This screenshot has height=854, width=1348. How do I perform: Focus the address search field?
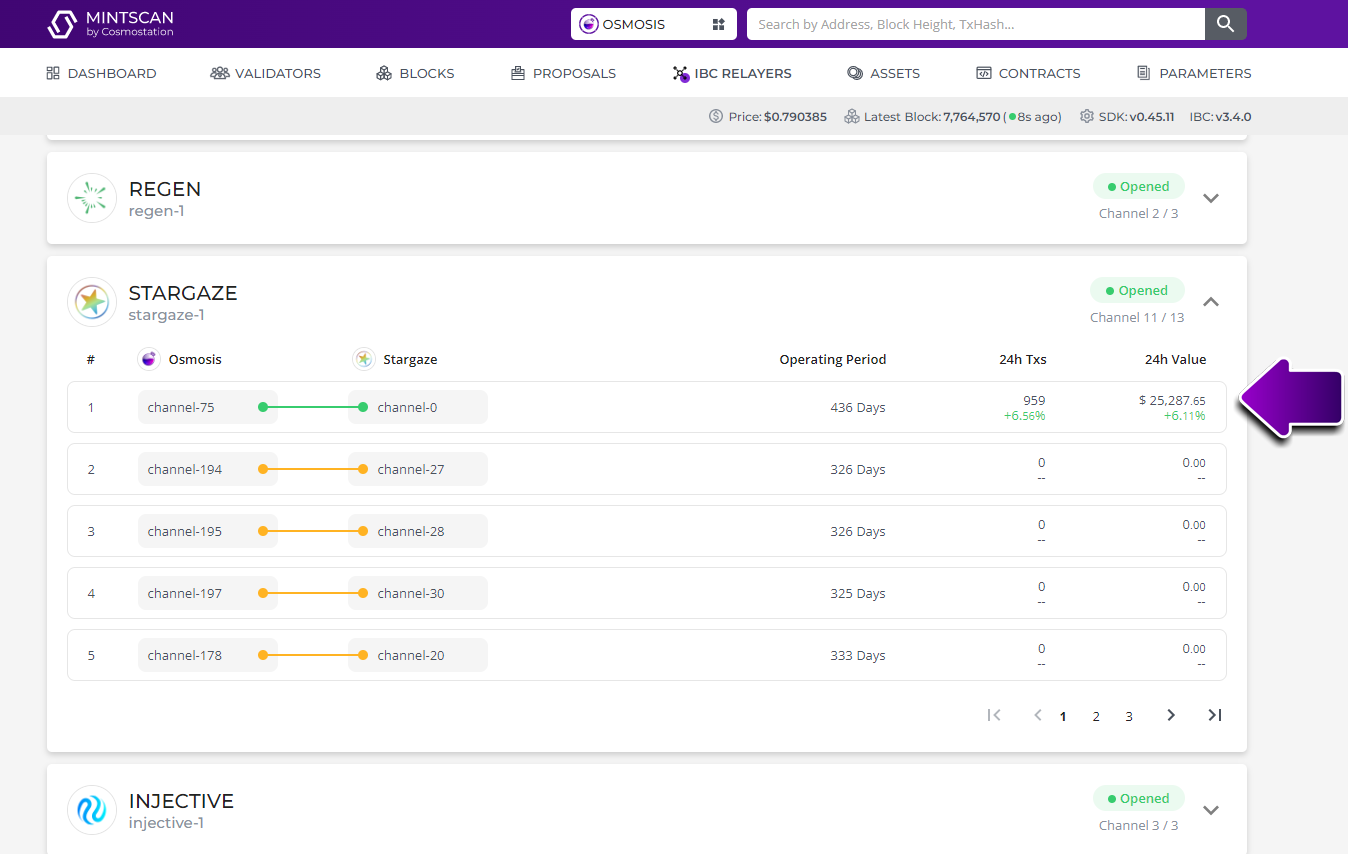[975, 24]
